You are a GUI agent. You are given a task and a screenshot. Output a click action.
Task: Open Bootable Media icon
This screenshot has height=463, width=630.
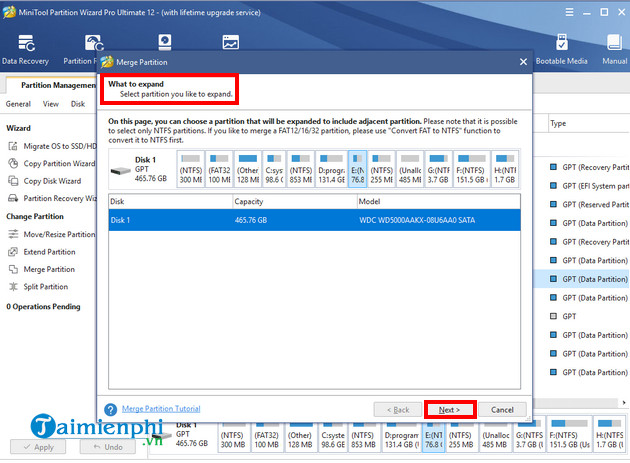(x=561, y=42)
